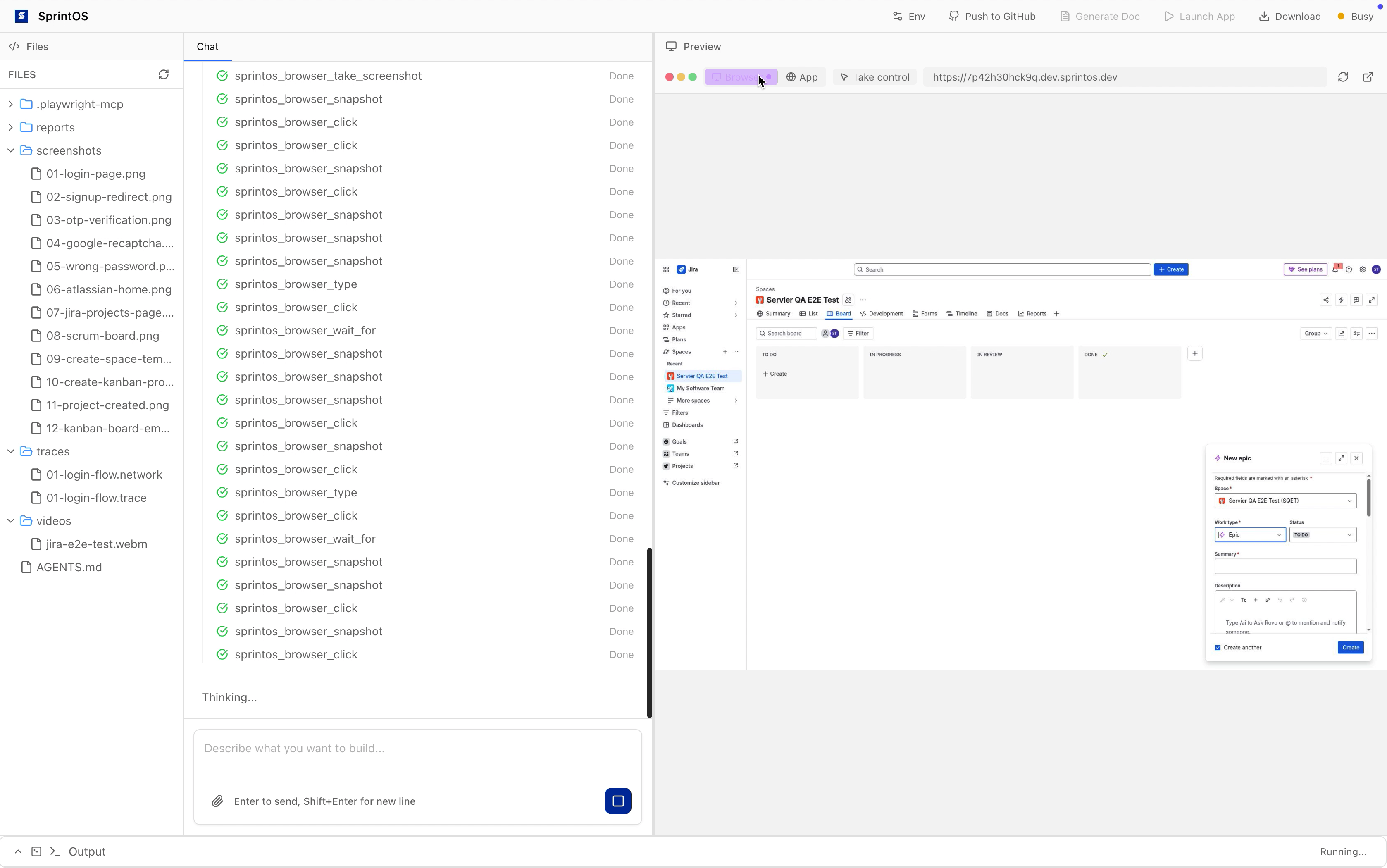Viewport: 1387px width, 868px height.
Task: Switch preview to App mode
Action: (x=802, y=77)
